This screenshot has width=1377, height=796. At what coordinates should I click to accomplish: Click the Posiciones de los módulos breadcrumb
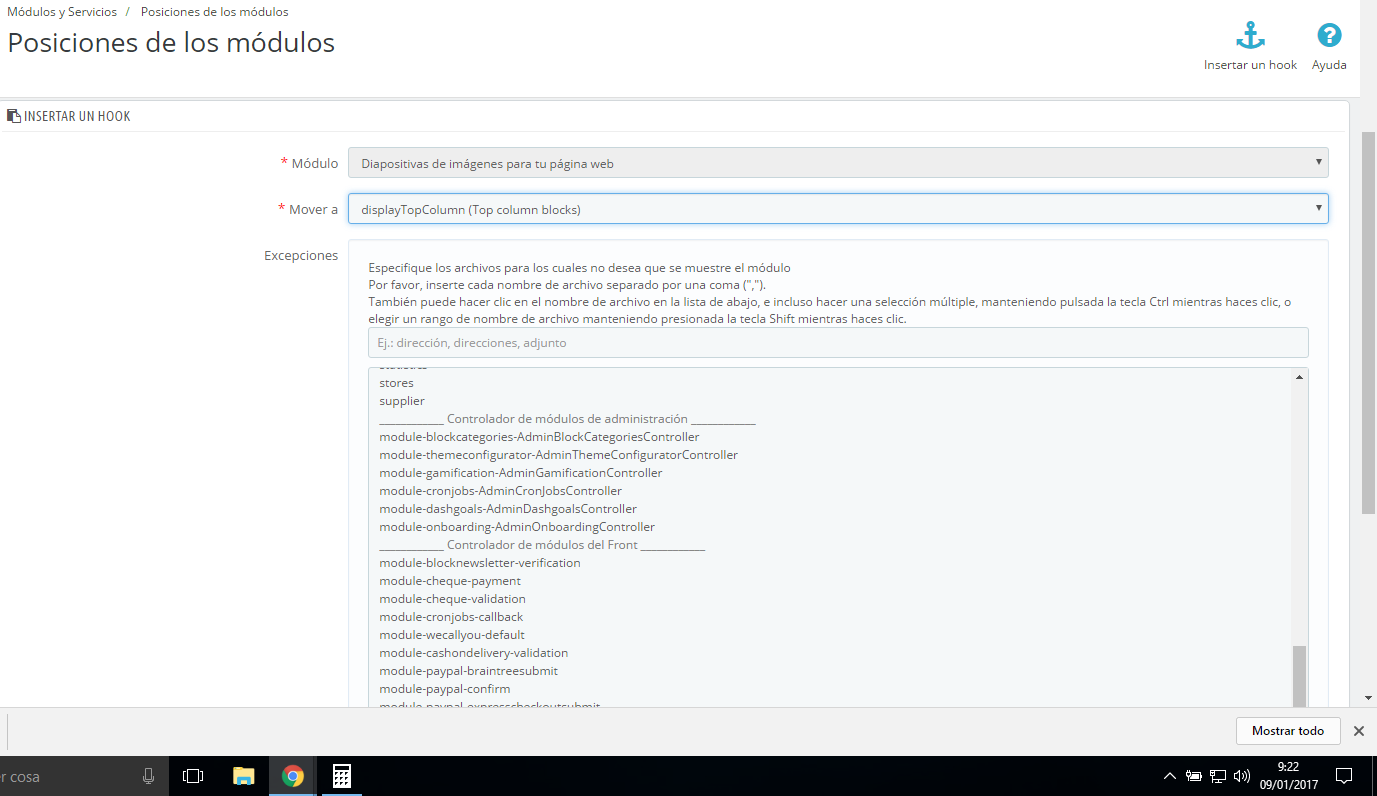click(215, 12)
